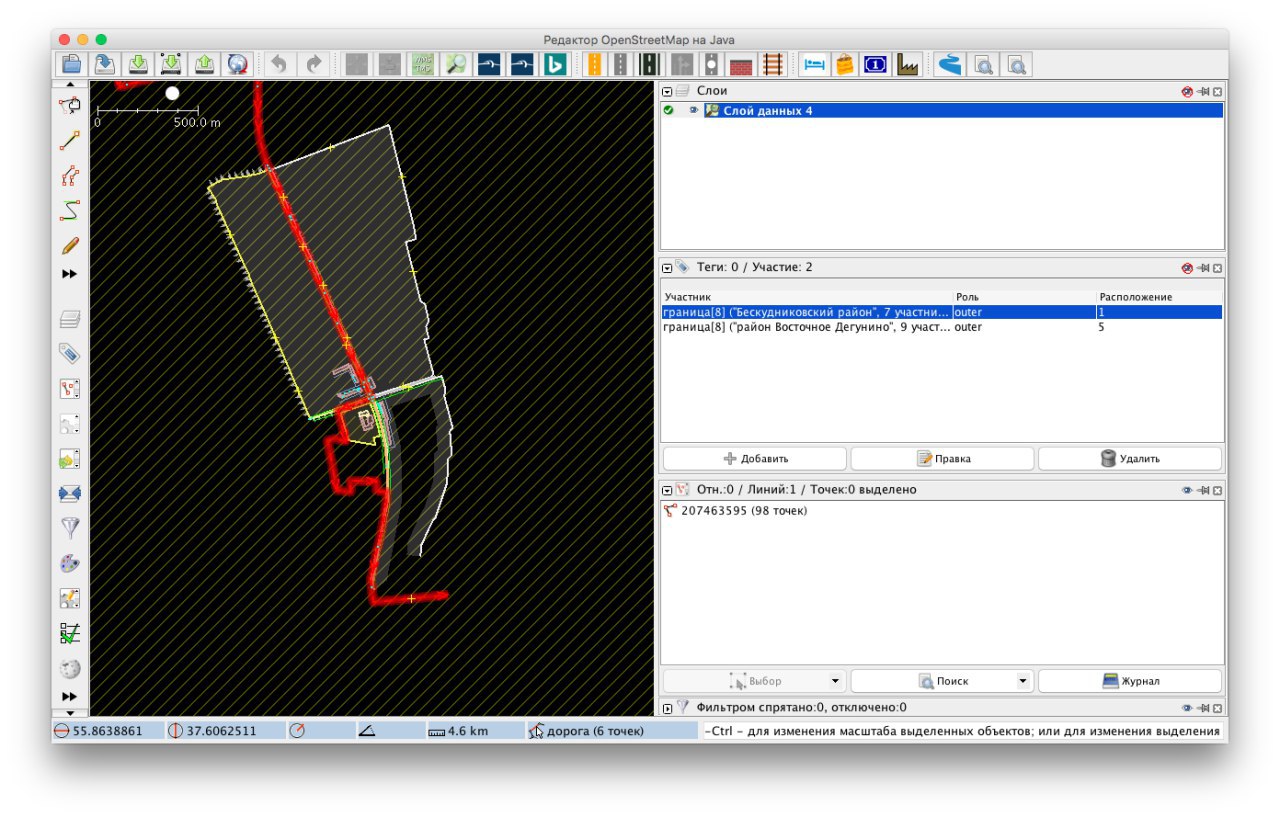Click the Участник column header

[x=807, y=297]
